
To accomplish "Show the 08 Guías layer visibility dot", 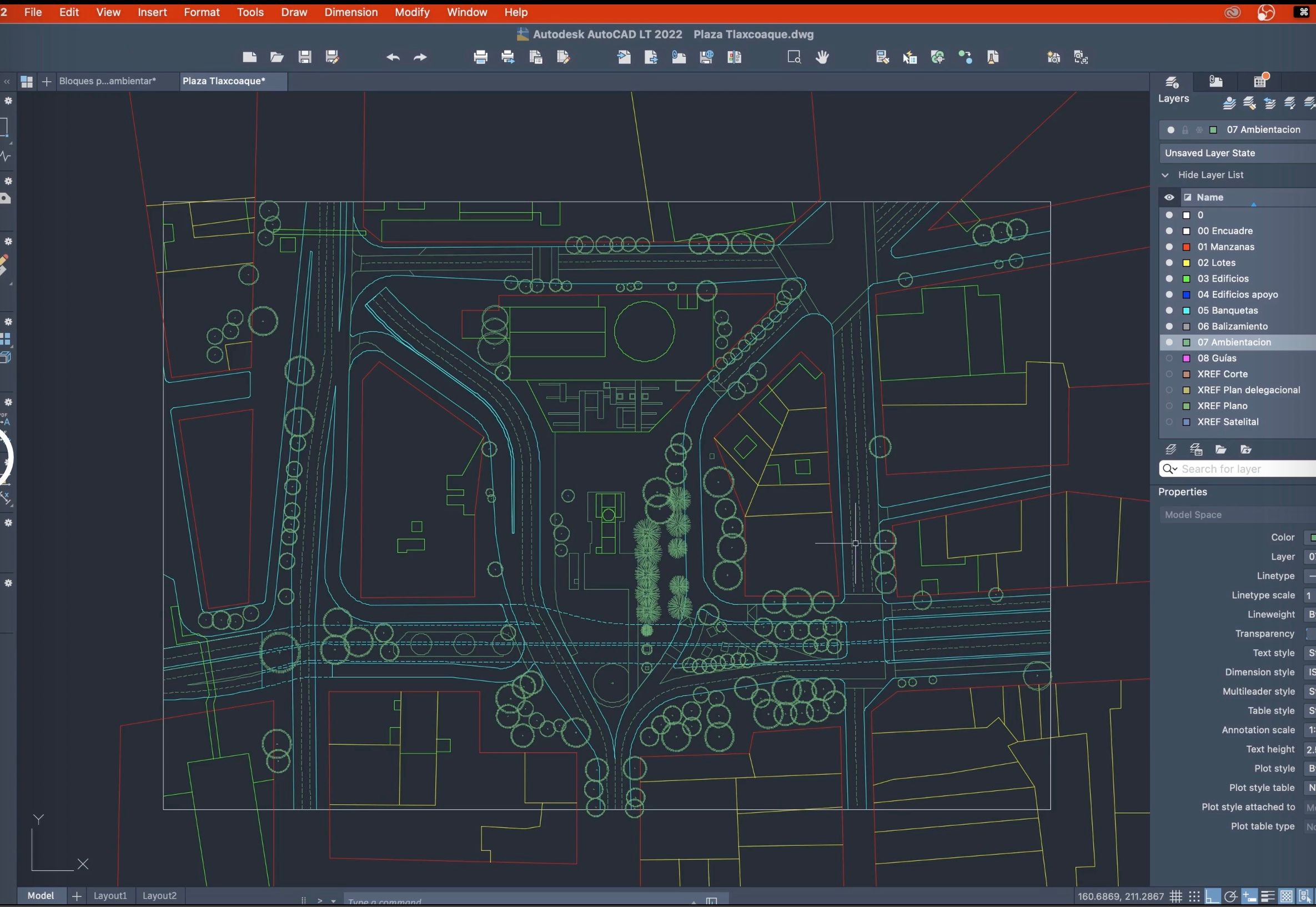I will tap(1169, 358).
